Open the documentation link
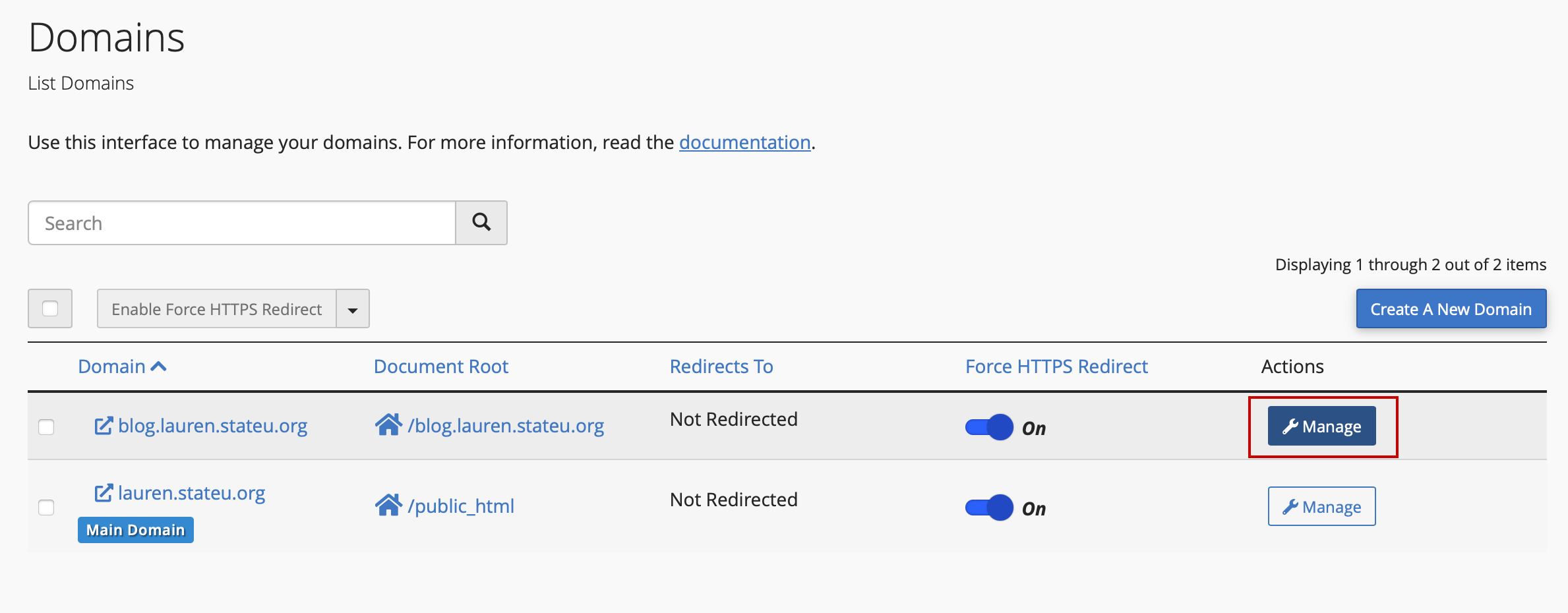The image size is (1568, 613). (745, 142)
